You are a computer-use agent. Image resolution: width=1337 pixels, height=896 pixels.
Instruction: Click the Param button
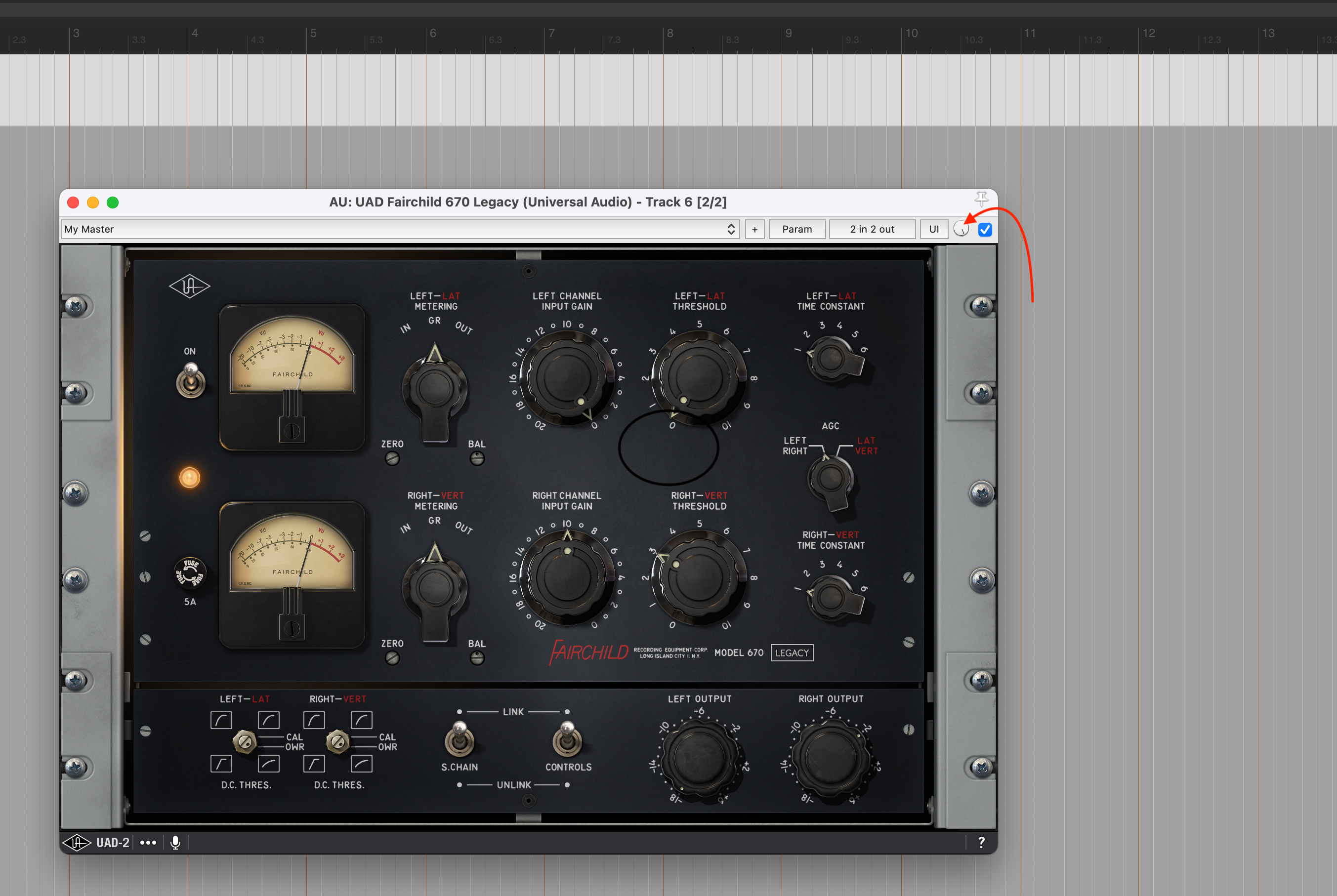tap(797, 229)
